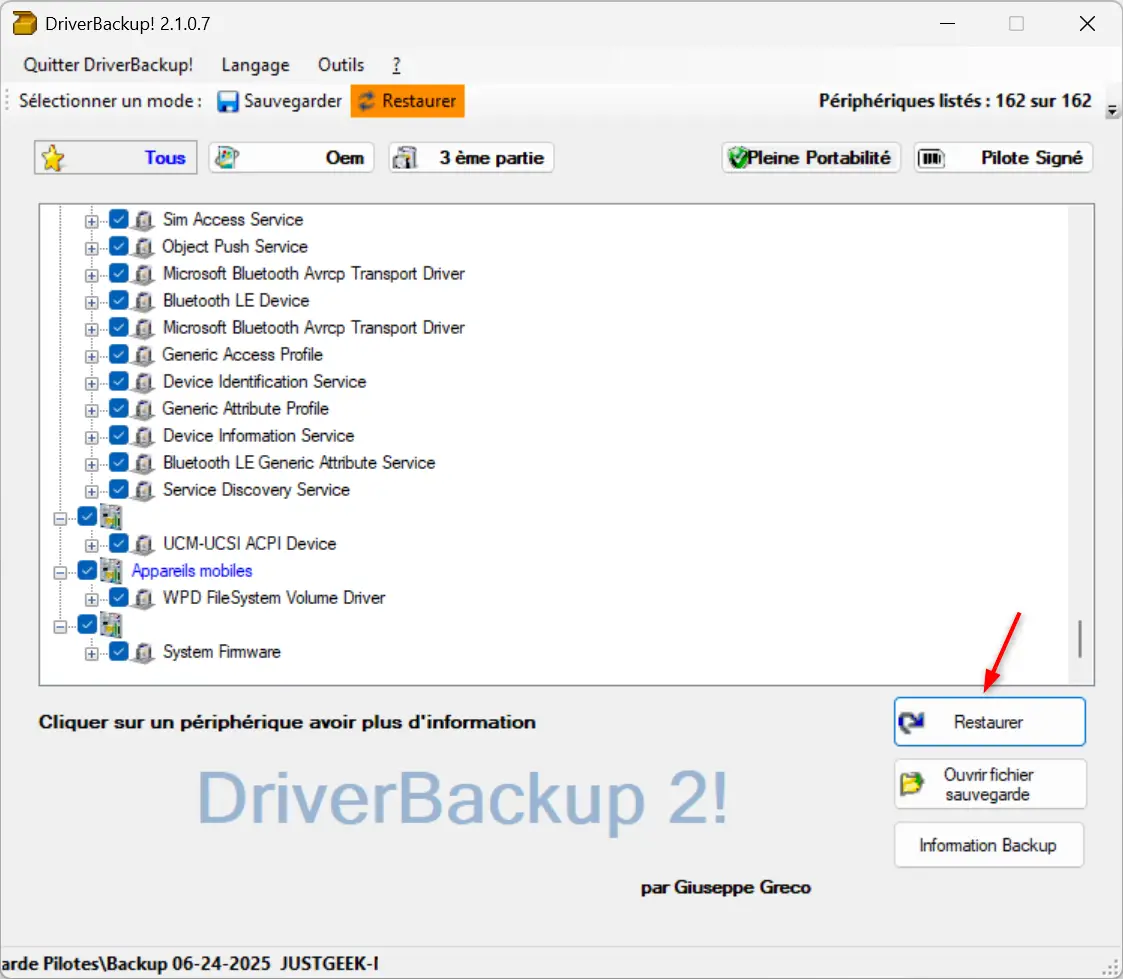Click the folder icon on Ouvrir fichier sauvegarde

912,784
